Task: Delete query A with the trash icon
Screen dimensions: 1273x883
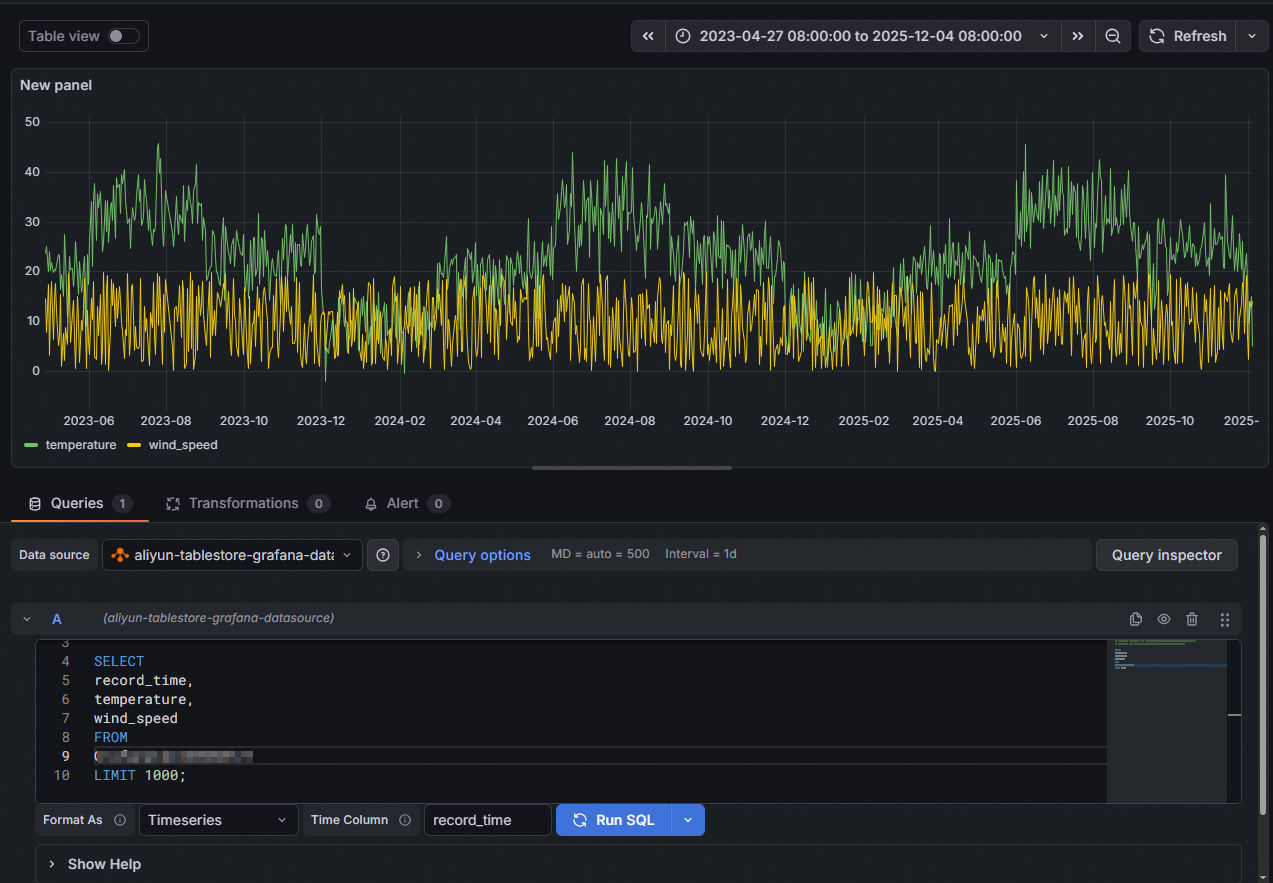Action: coord(1192,619)
